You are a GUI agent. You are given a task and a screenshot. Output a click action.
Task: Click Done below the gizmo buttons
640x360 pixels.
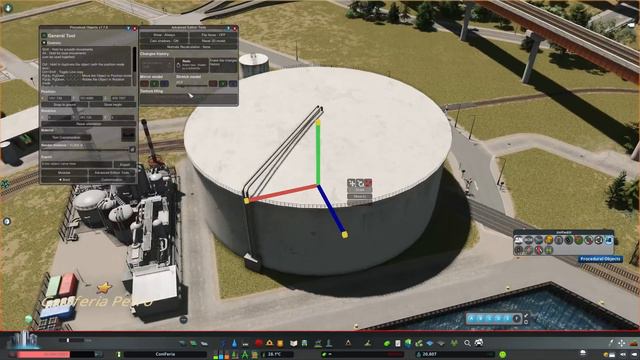[x=360, y=190]
